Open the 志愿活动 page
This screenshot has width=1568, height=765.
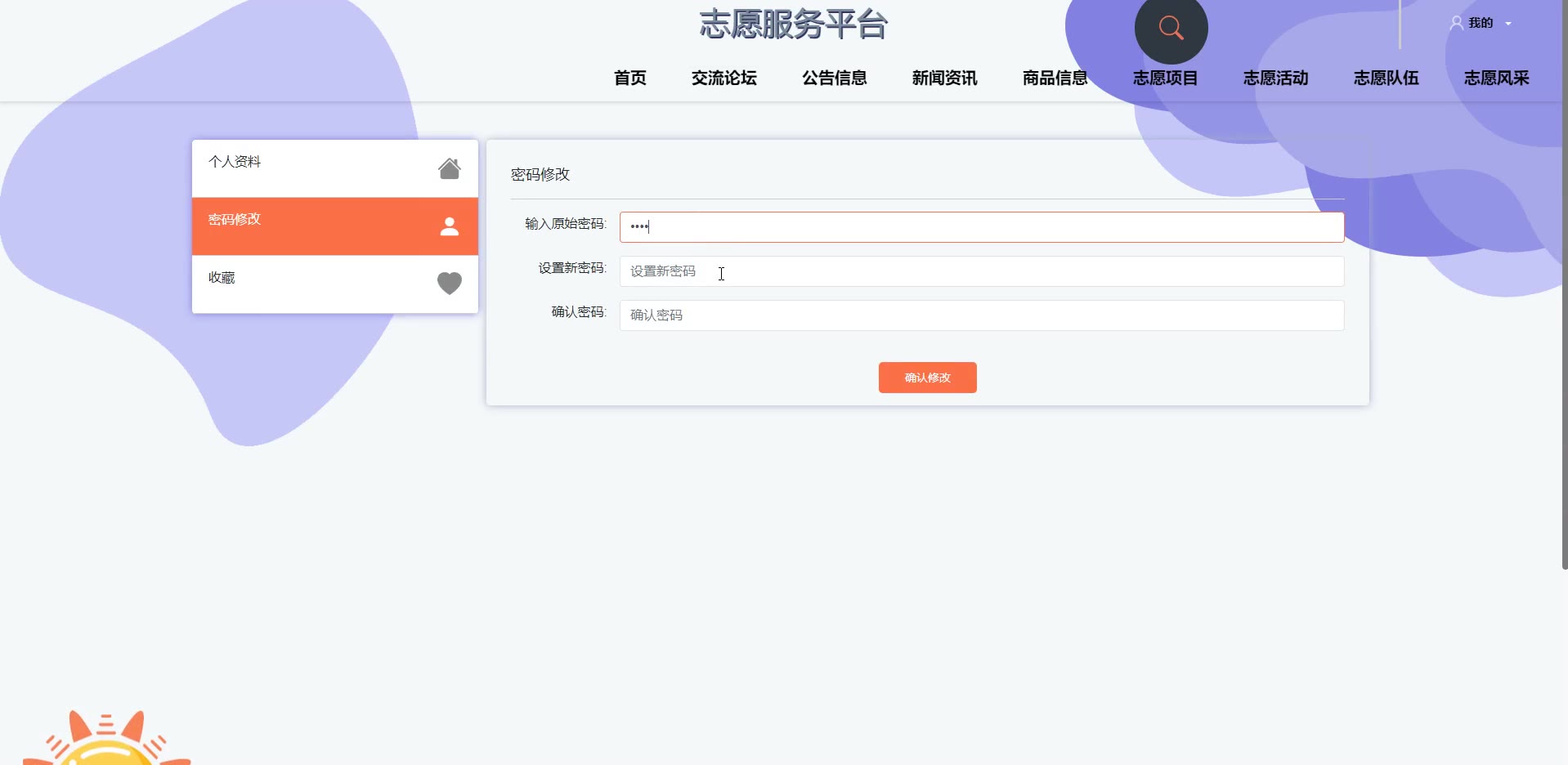point(1276,78)
